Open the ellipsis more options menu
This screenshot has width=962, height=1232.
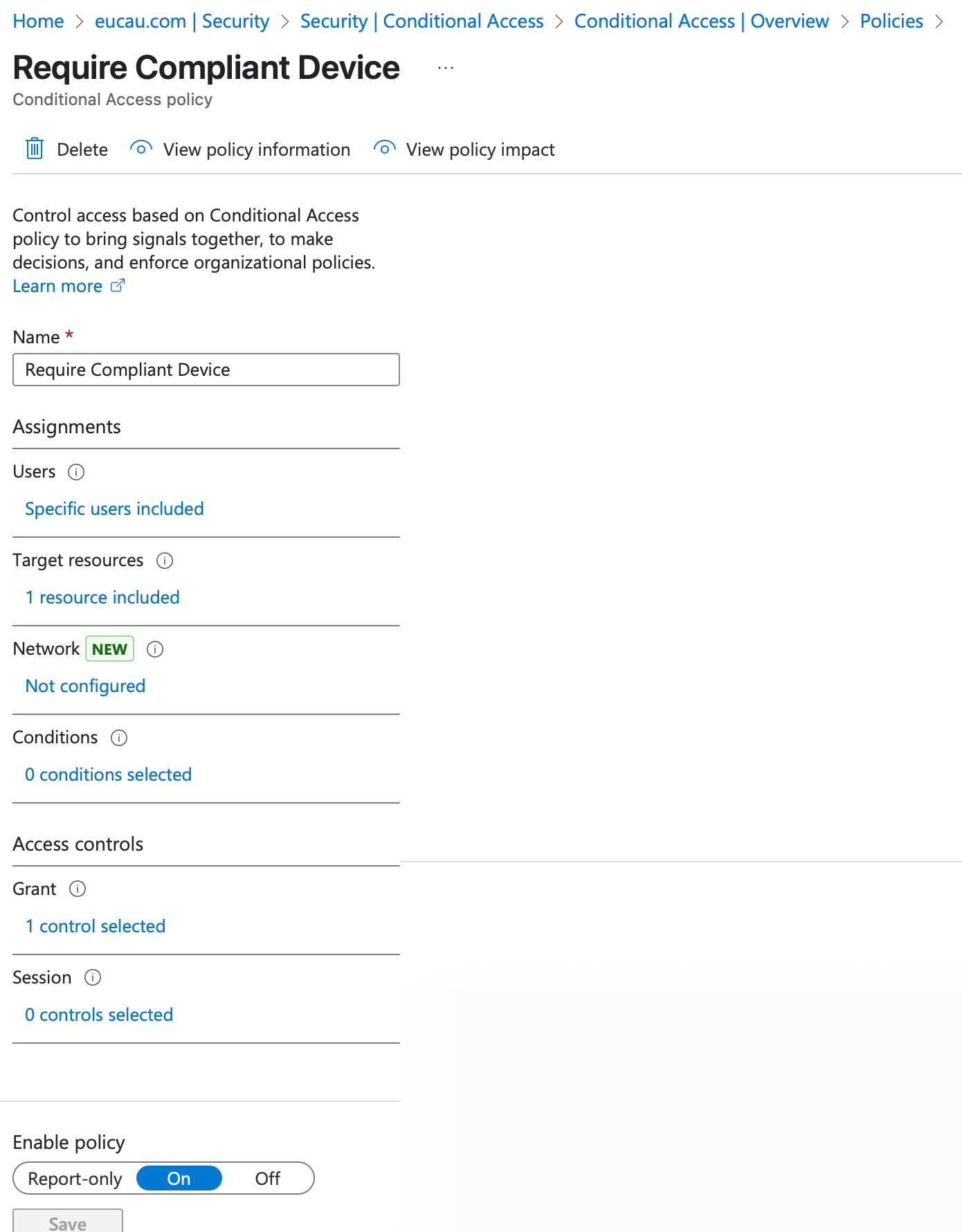pos(446,68)
